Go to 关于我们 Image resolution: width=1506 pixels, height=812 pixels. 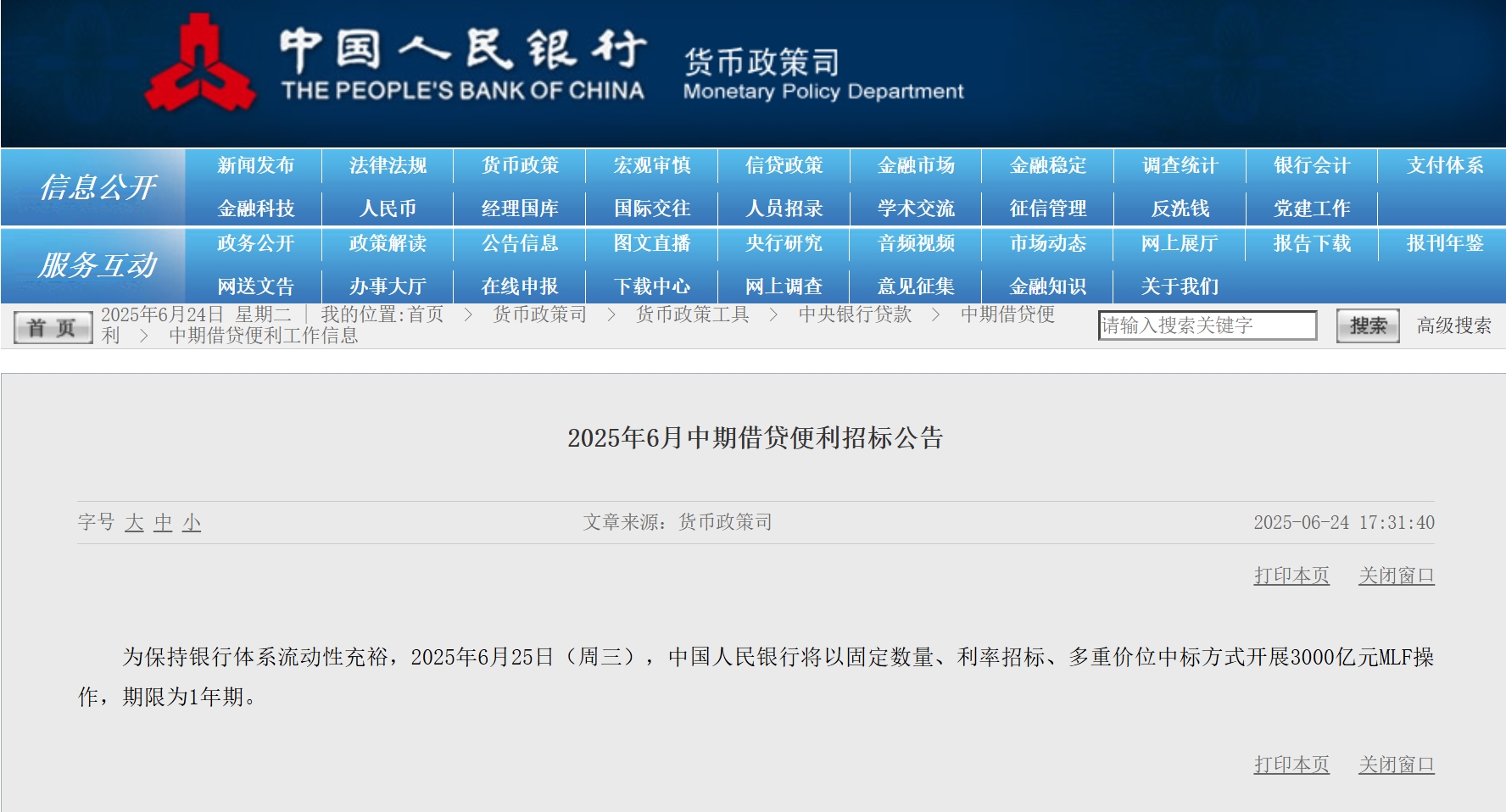tap(1180, 286)
